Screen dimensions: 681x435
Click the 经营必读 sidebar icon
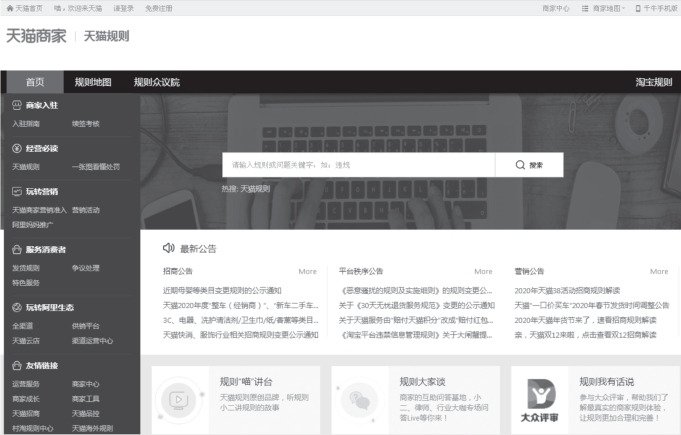17,148
